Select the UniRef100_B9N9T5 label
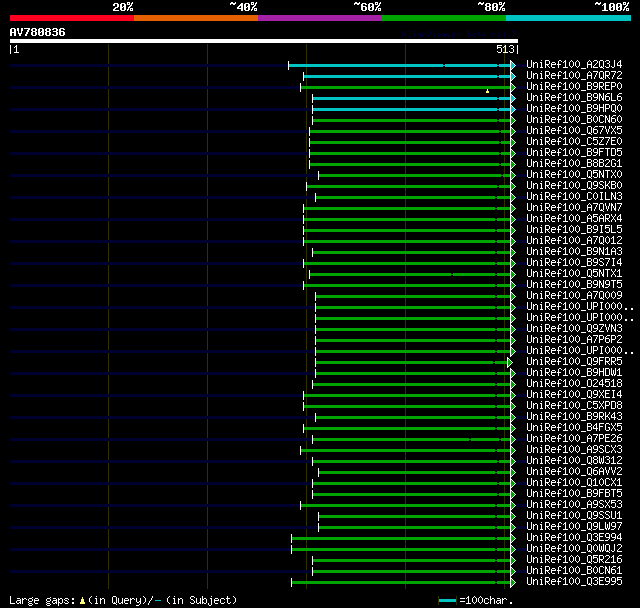The width and height of the screenshot is (640, 608). (574, 285)
